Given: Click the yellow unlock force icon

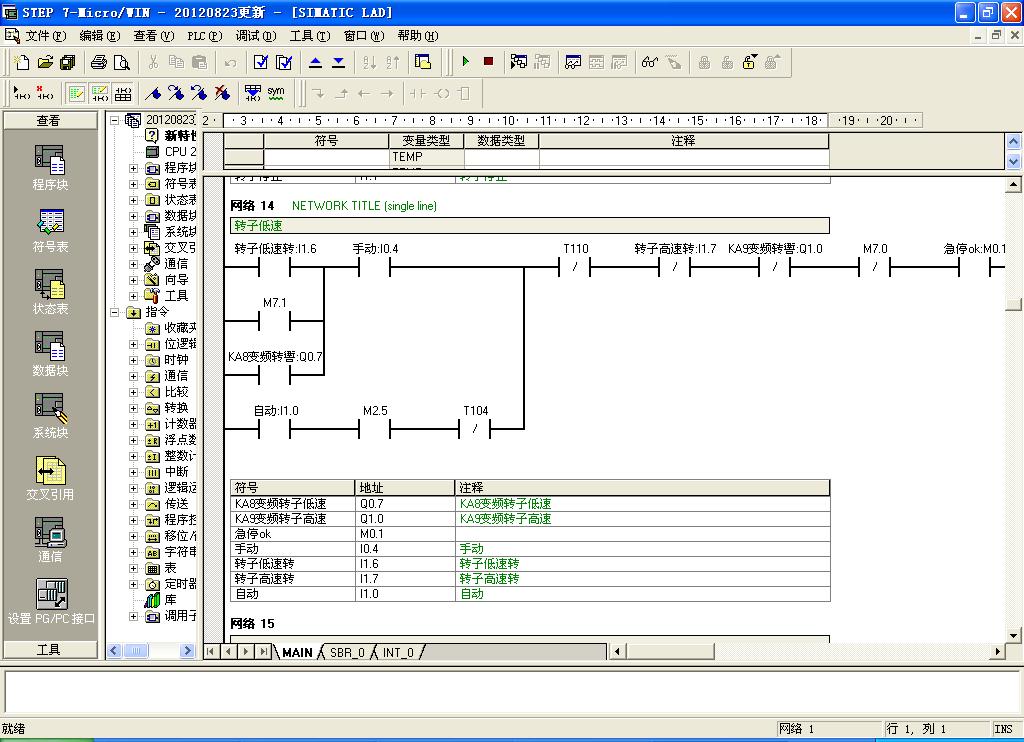Looking at the screenshot, I should pyautogui.click(x=750, y=62).
